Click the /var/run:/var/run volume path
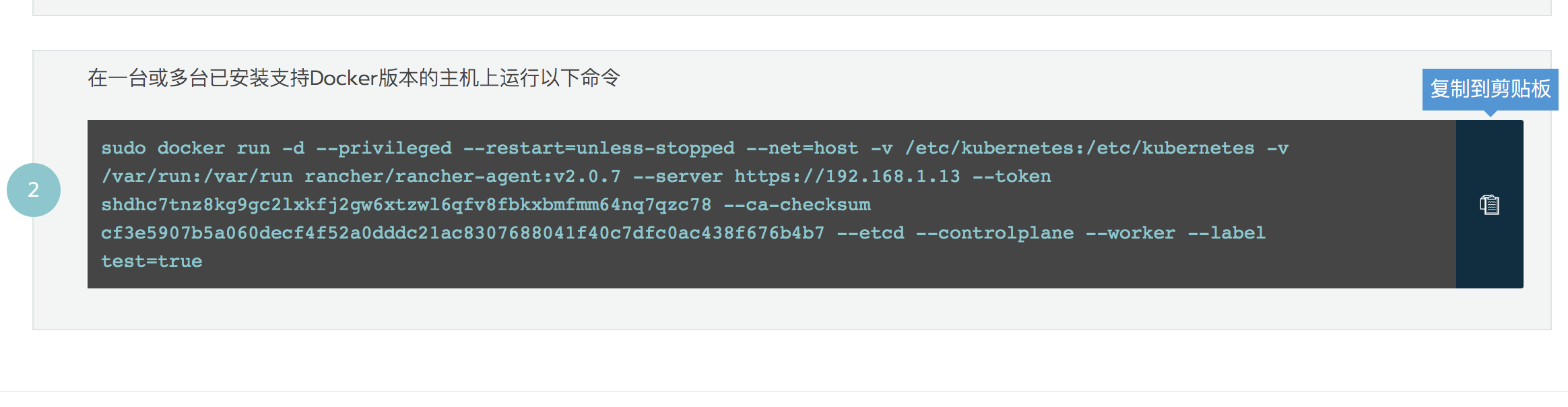 [197, 177]
